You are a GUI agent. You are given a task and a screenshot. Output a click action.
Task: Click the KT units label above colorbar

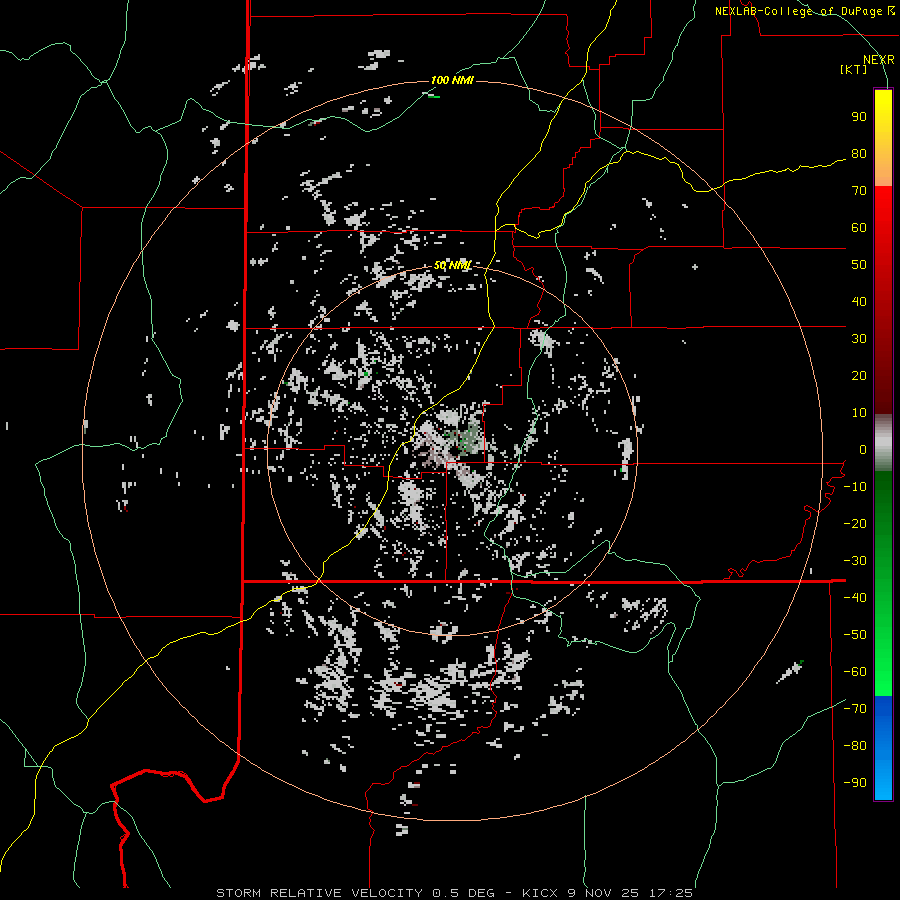click(854, 69)
